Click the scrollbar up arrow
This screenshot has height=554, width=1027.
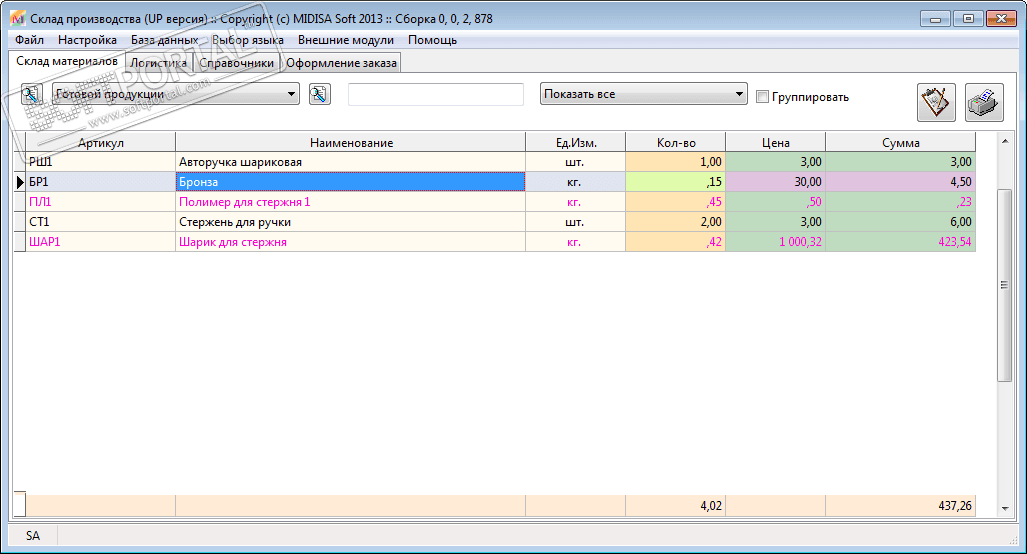[x=1005, y=141]
